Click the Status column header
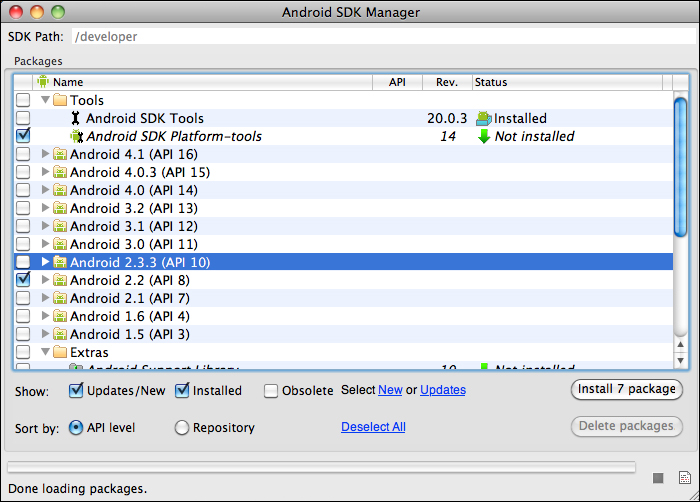Viewport: 700px width, 502px height. (567, 82)
